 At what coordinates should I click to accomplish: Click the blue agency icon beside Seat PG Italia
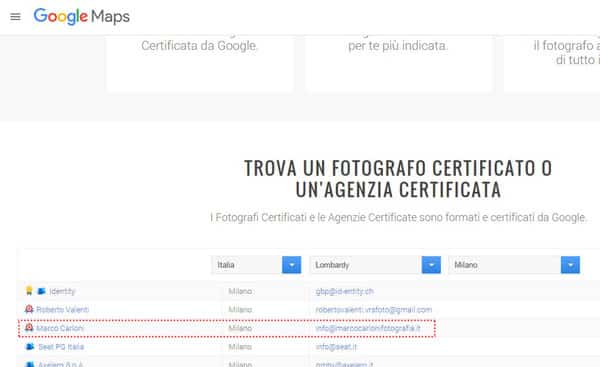pyautogui.click(x=30, y=346)
